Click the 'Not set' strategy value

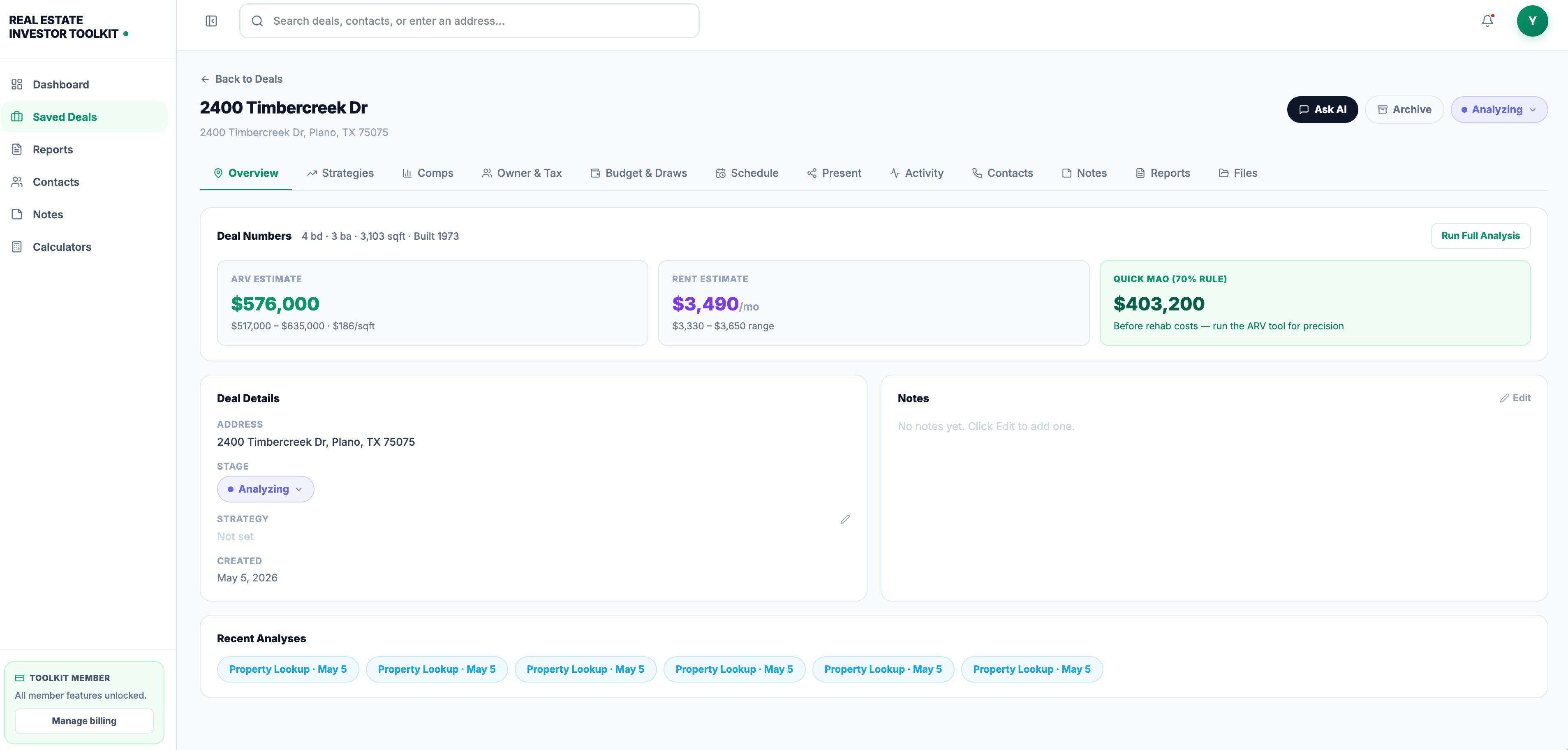(x=235, y=537)
